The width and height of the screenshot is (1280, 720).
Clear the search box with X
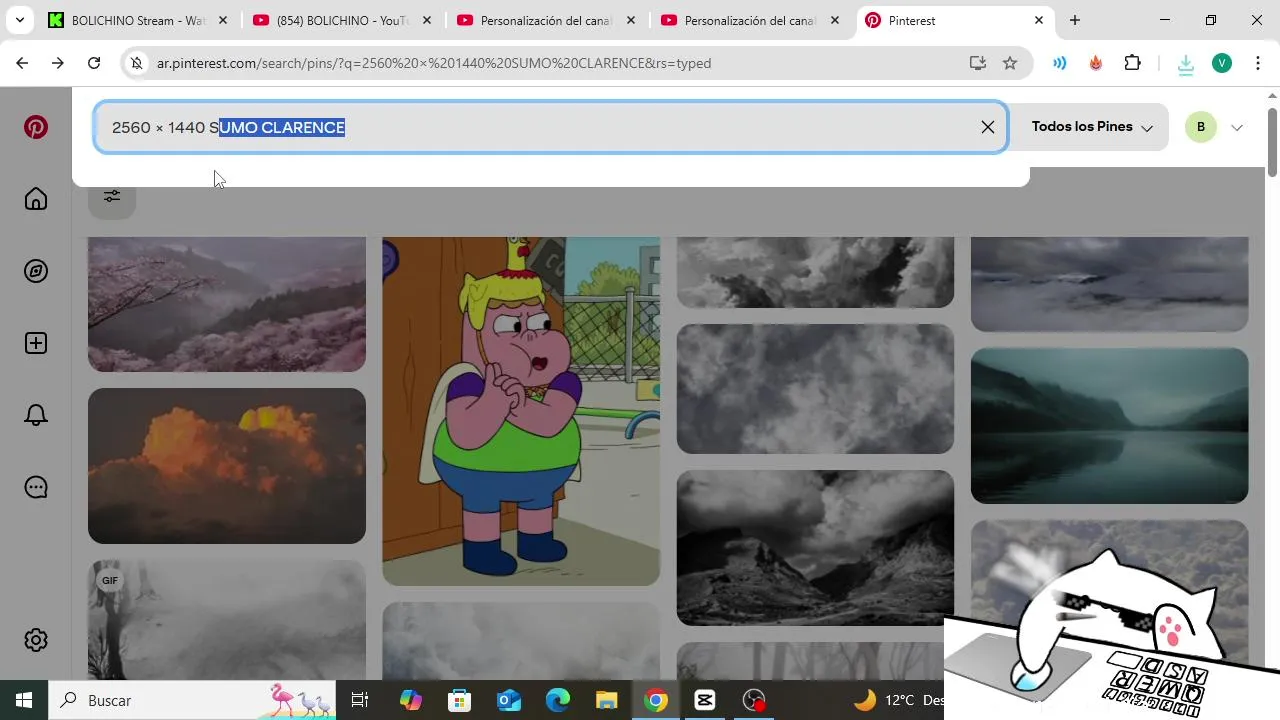coord(987,127)
